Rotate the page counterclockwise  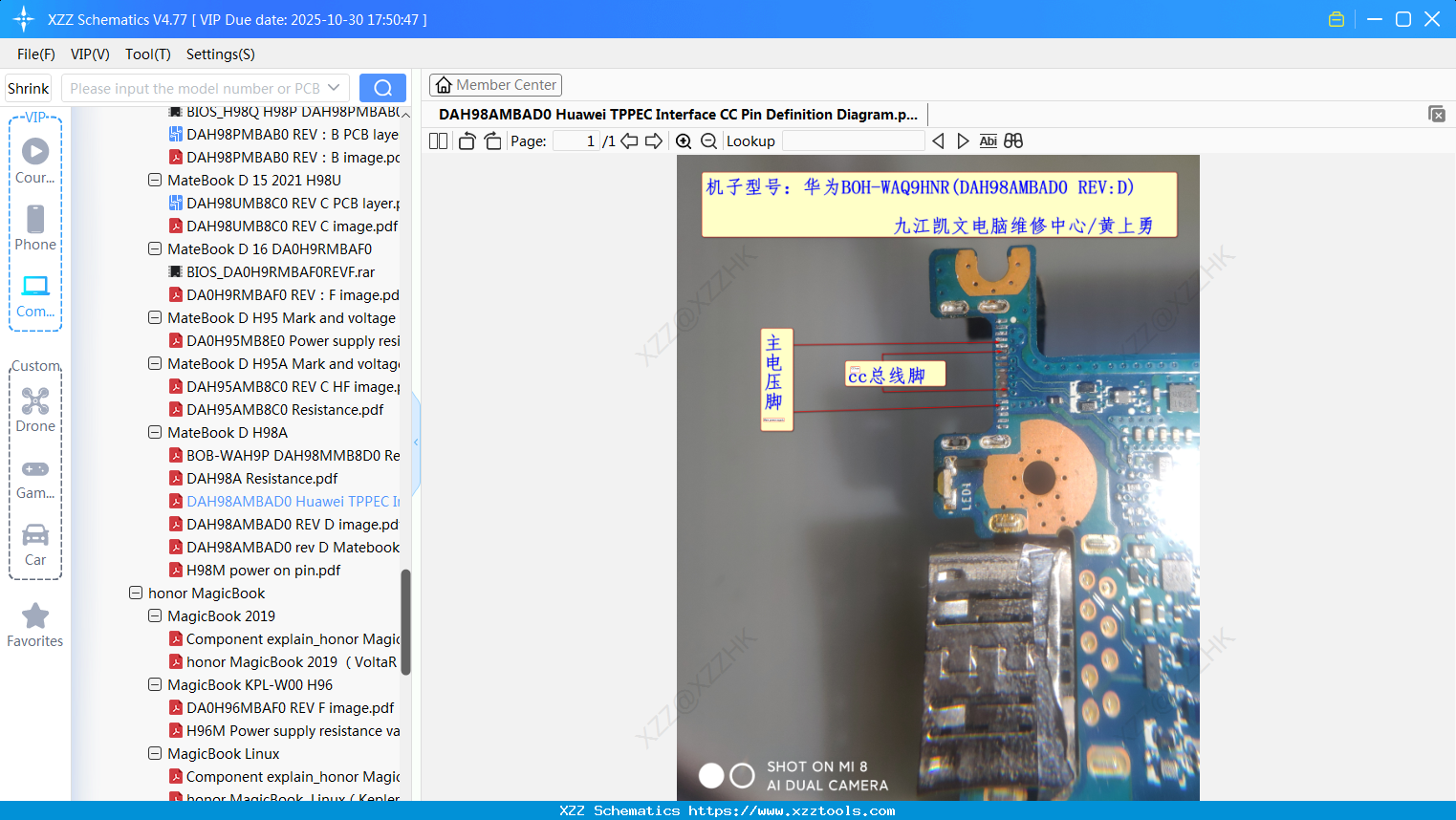click(467, 141)
